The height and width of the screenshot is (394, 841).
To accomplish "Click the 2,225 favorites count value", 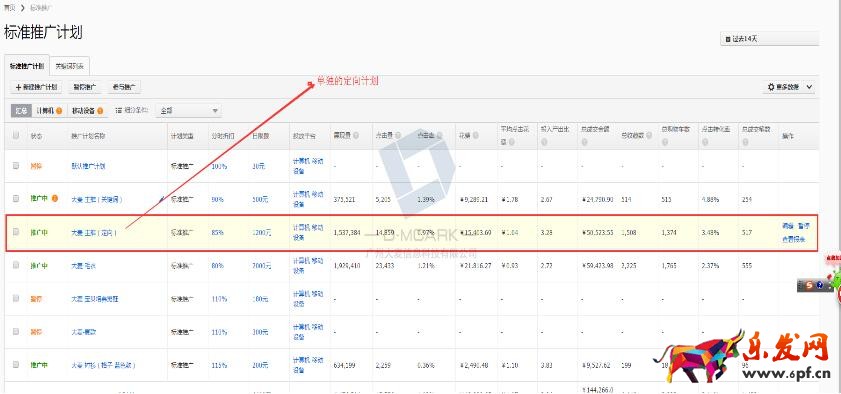I will (629, 266).
